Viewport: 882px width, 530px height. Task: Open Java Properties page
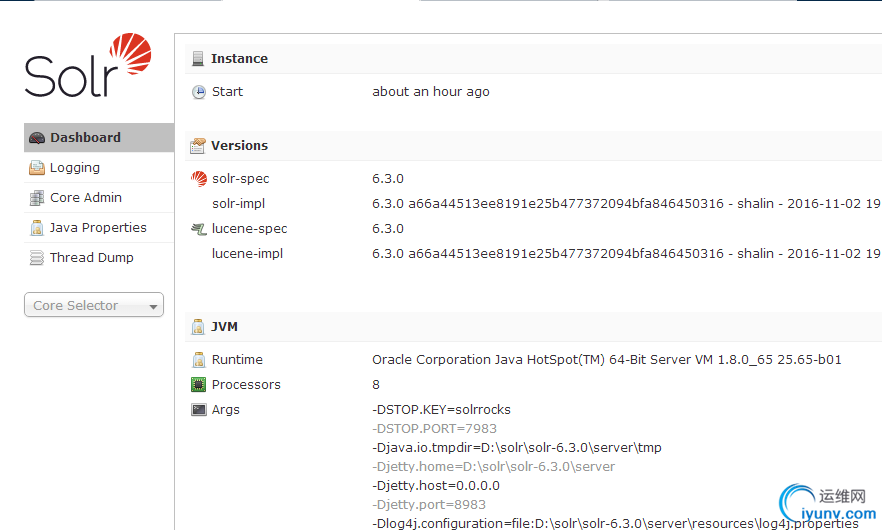pos(99,227)
